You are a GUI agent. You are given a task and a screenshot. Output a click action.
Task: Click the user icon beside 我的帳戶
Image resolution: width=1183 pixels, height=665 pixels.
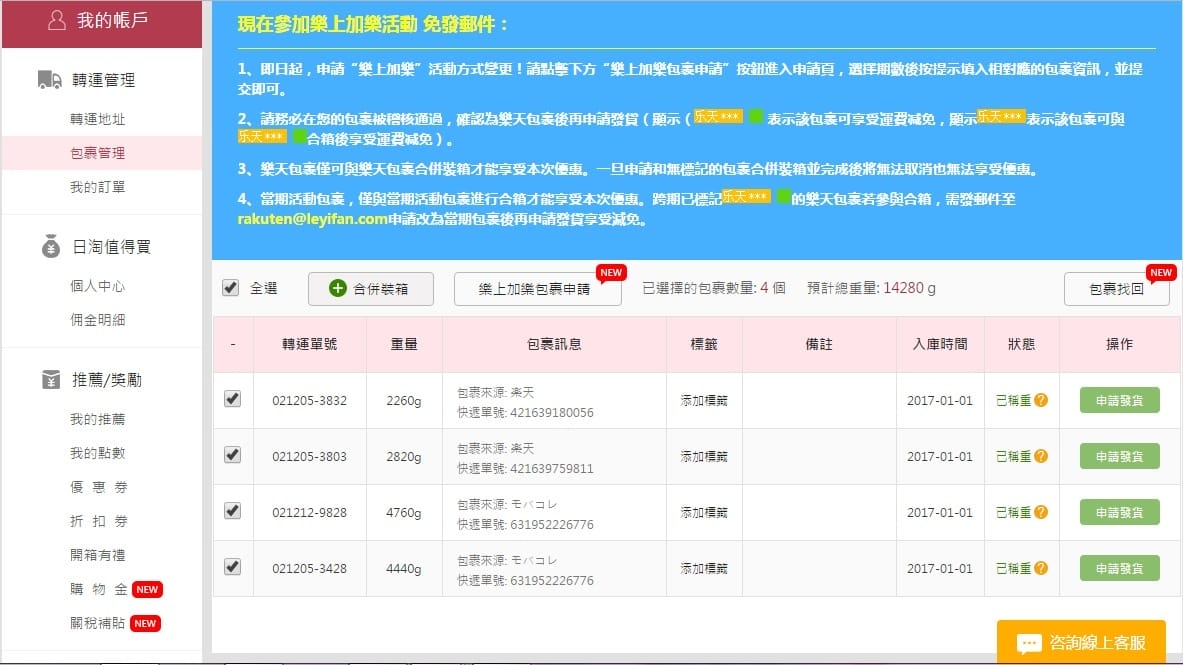coord(57,21)
